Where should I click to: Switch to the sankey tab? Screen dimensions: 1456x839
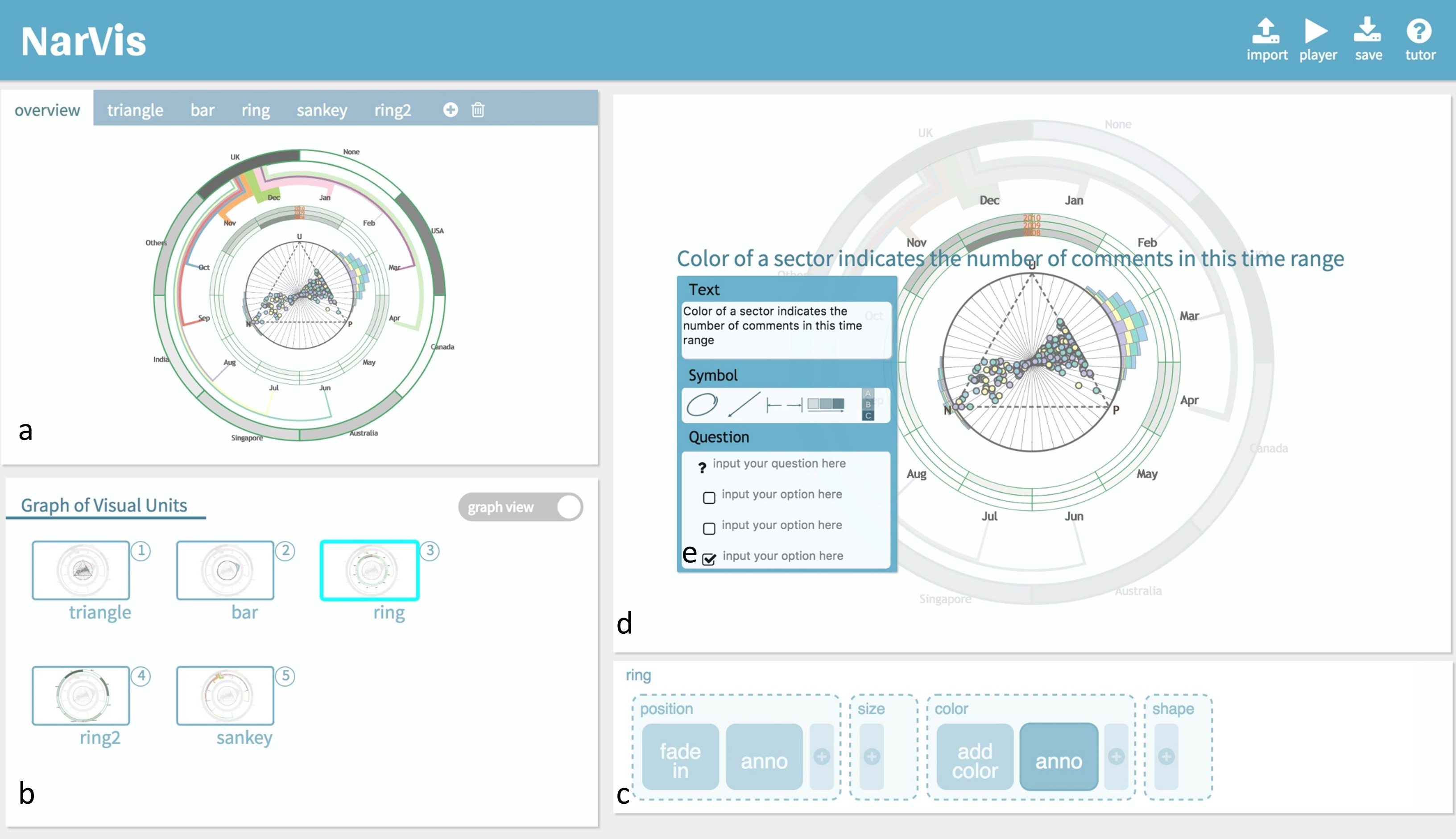click(x=322, y=109)
